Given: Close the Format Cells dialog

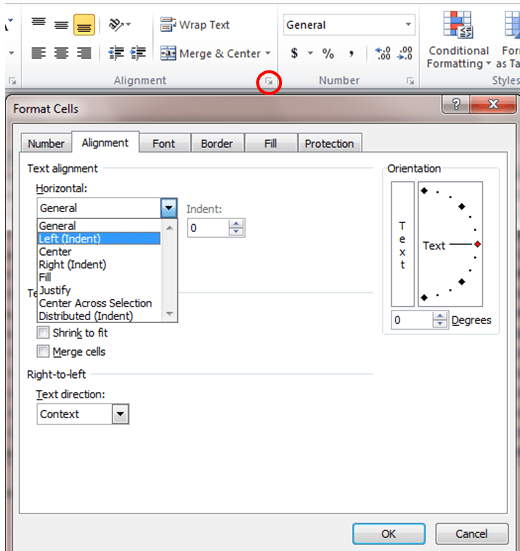Looking at the screenshot, I should tap(493, 104).
